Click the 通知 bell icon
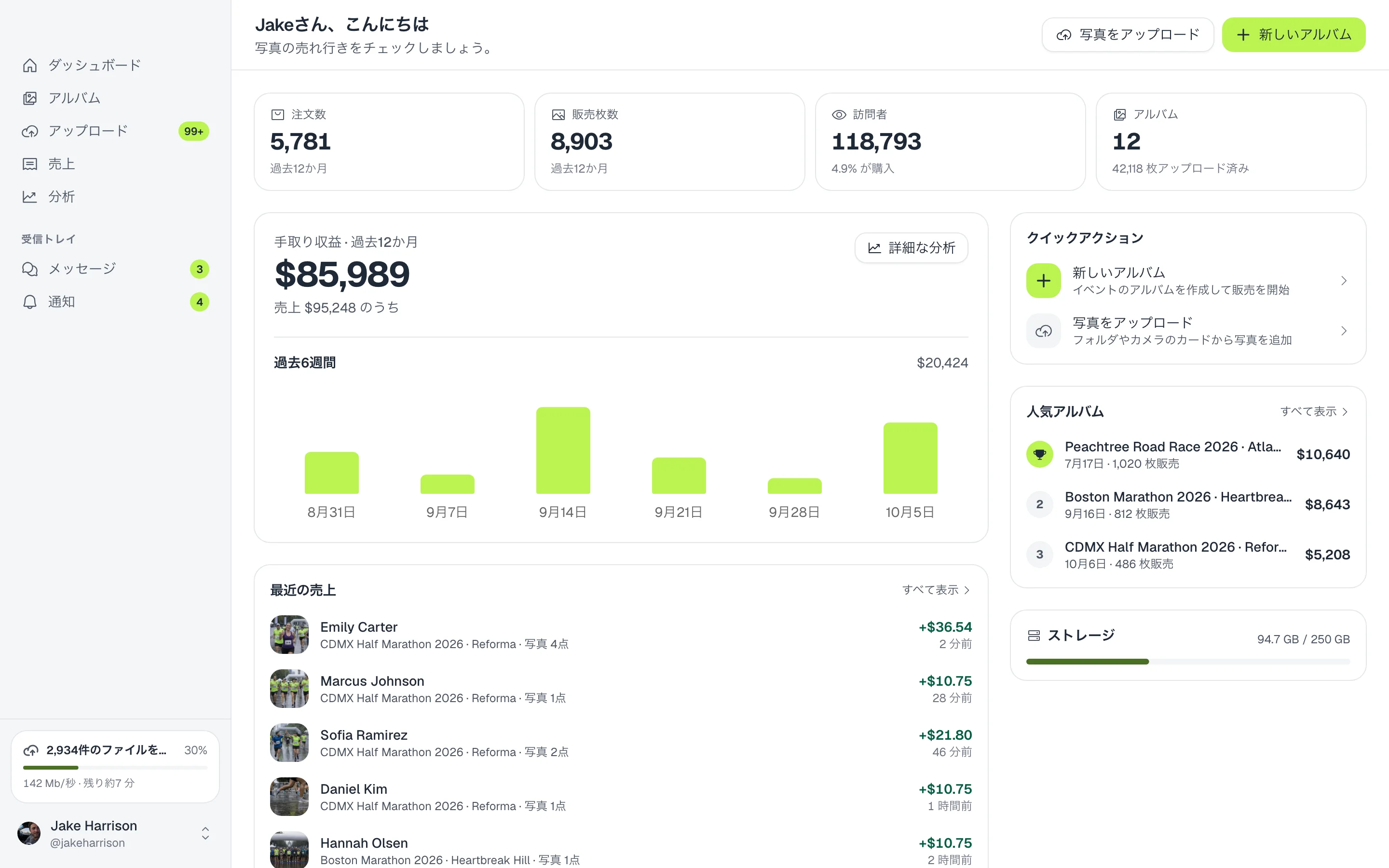This screenshot has width=1389, height=868. coord(30,302)
